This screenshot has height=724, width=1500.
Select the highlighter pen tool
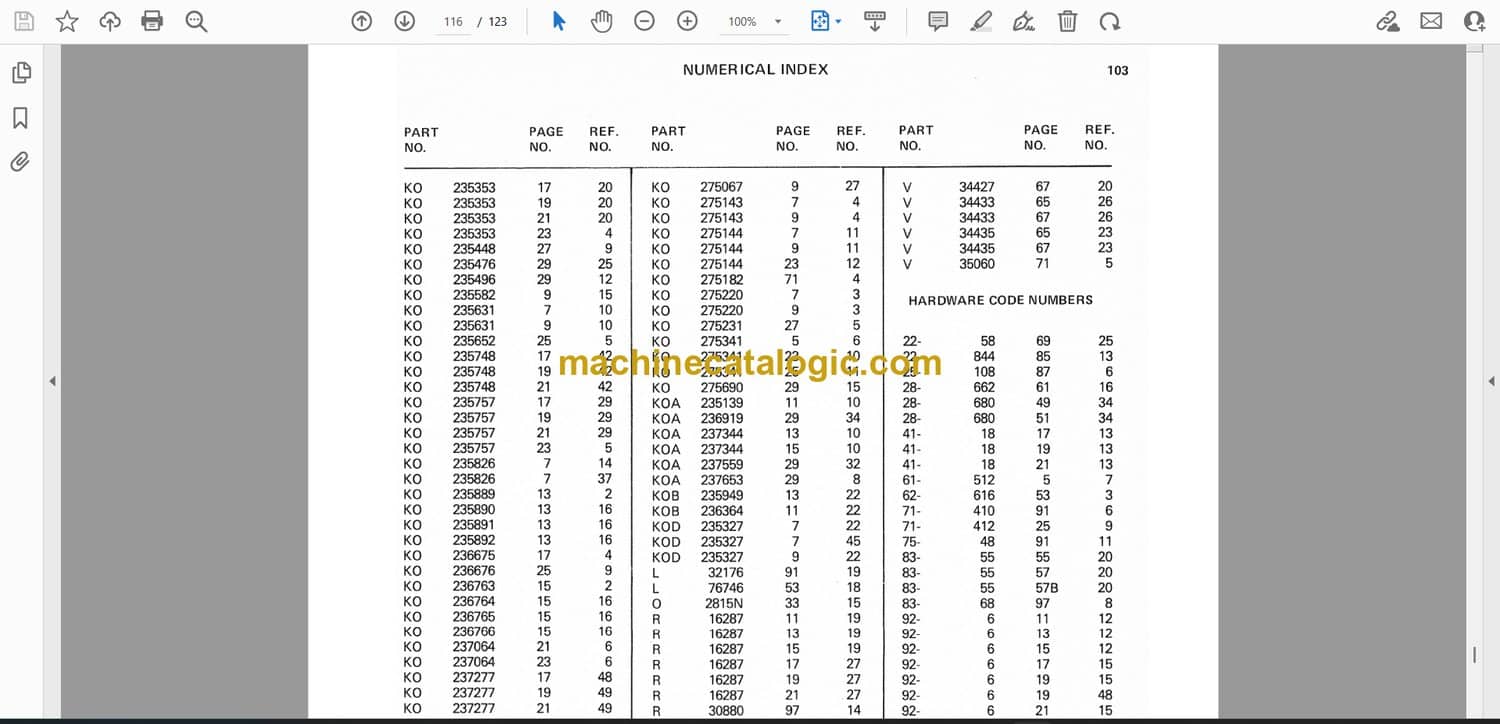981,21
